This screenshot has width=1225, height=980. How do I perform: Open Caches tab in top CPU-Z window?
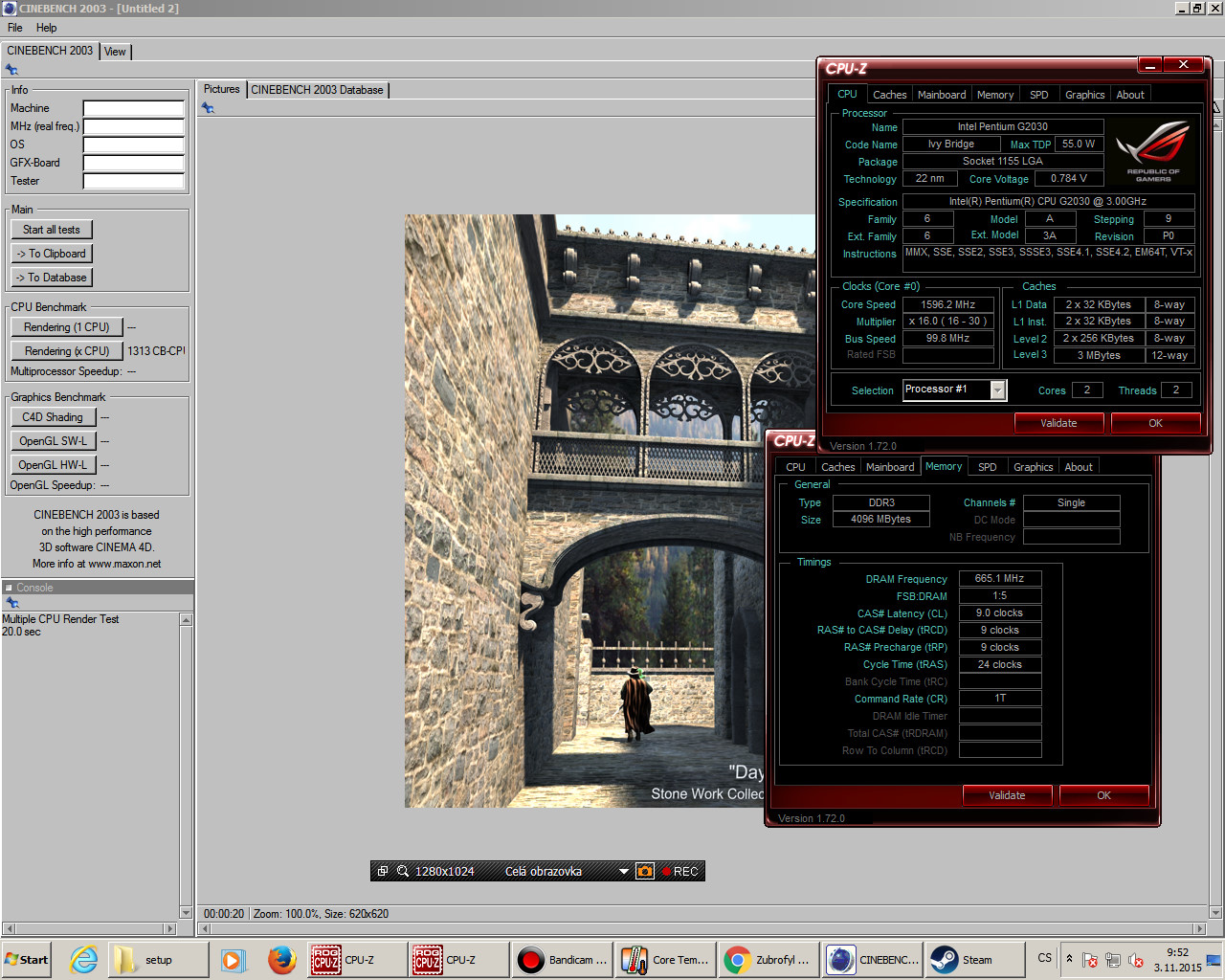889,95
